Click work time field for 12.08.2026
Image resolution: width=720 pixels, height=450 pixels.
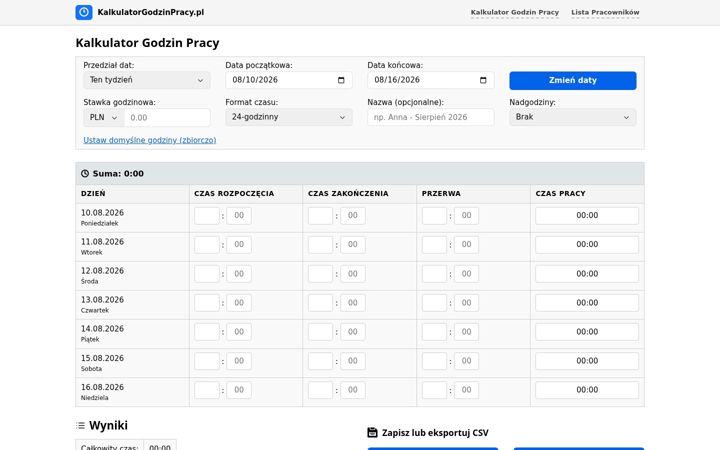click(x=587, y=274)
